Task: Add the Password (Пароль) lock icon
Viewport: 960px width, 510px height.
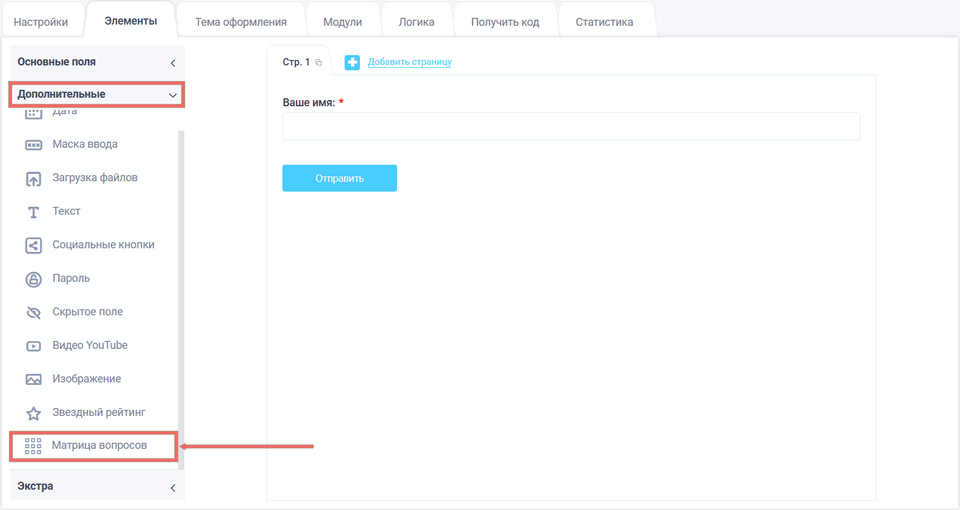Action: (33, 279)
